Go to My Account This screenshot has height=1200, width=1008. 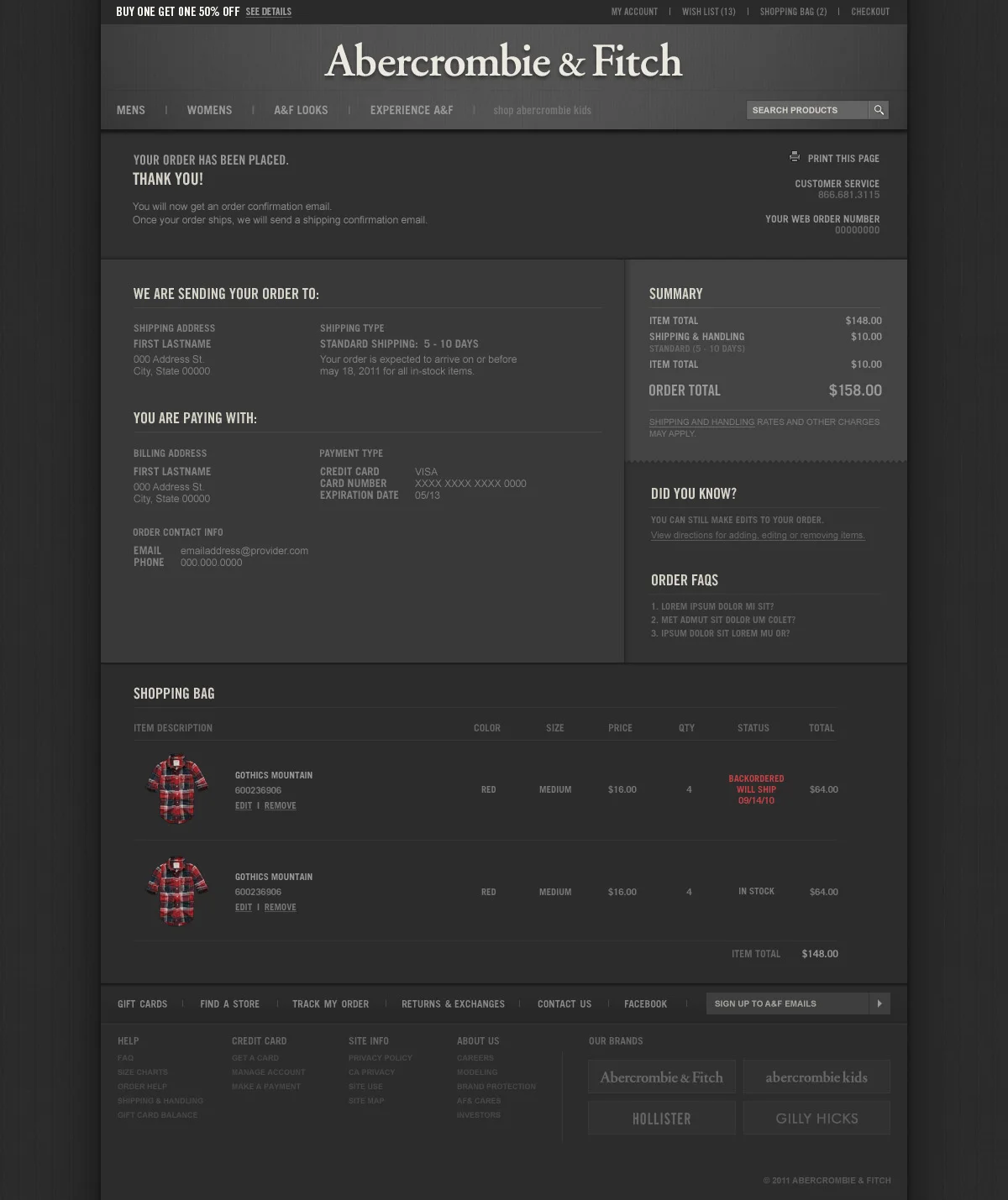pyautogui.click(x=634, y=12)
